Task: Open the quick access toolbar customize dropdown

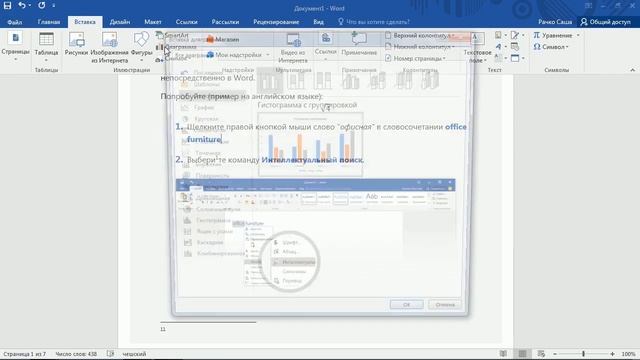Action: [x=53, y=6]
